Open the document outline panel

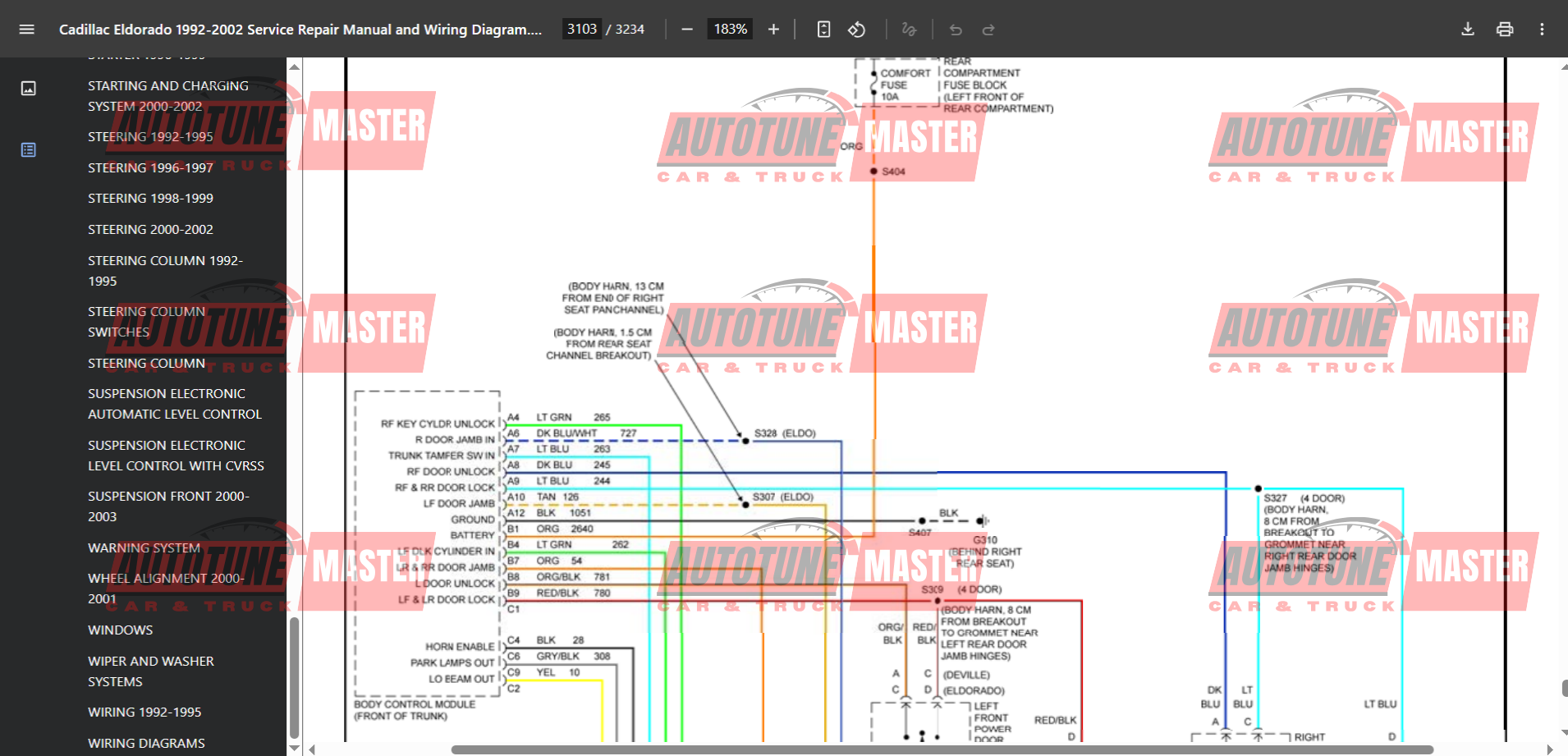28,149
